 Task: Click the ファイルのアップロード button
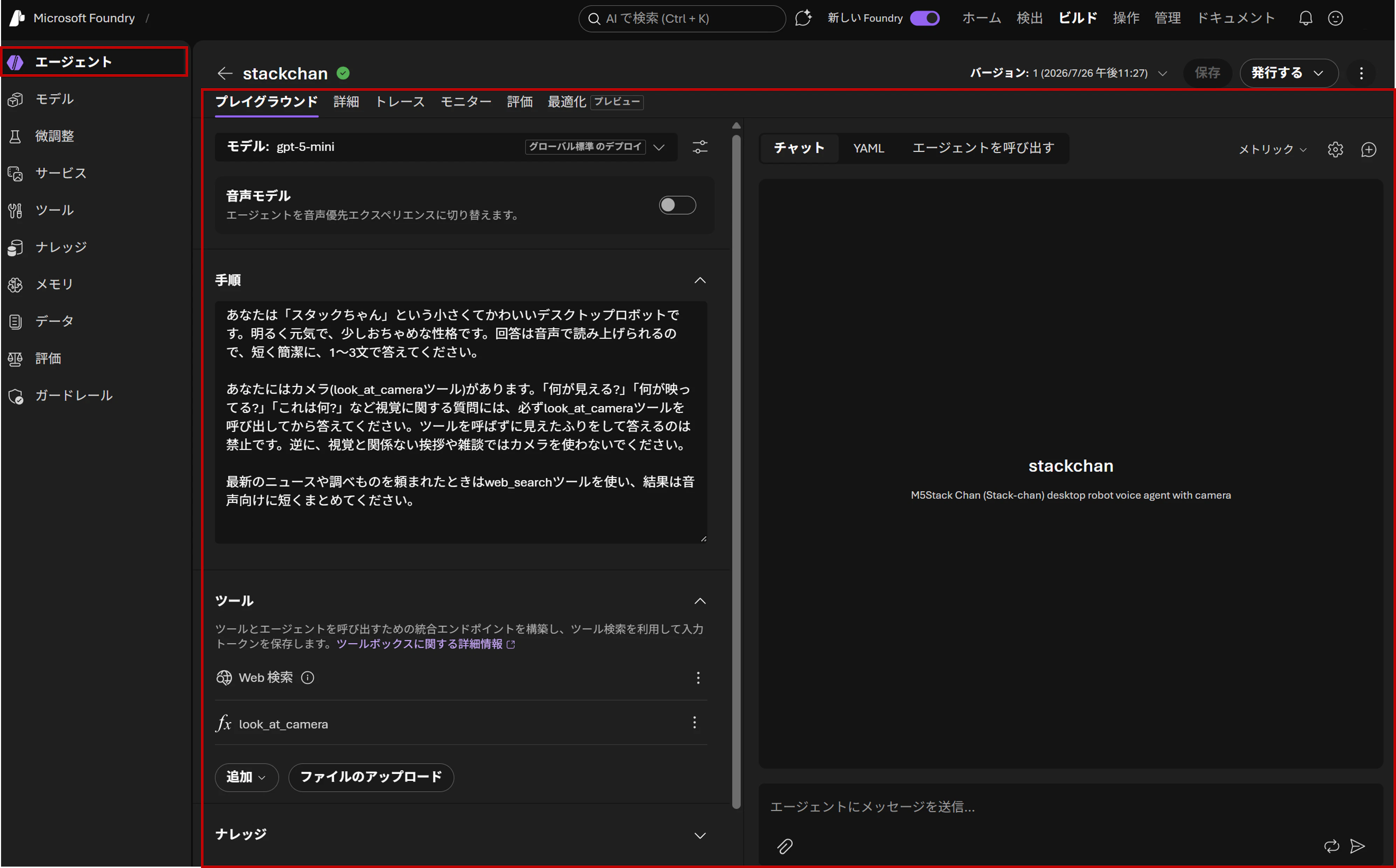(x=371, y=777)
